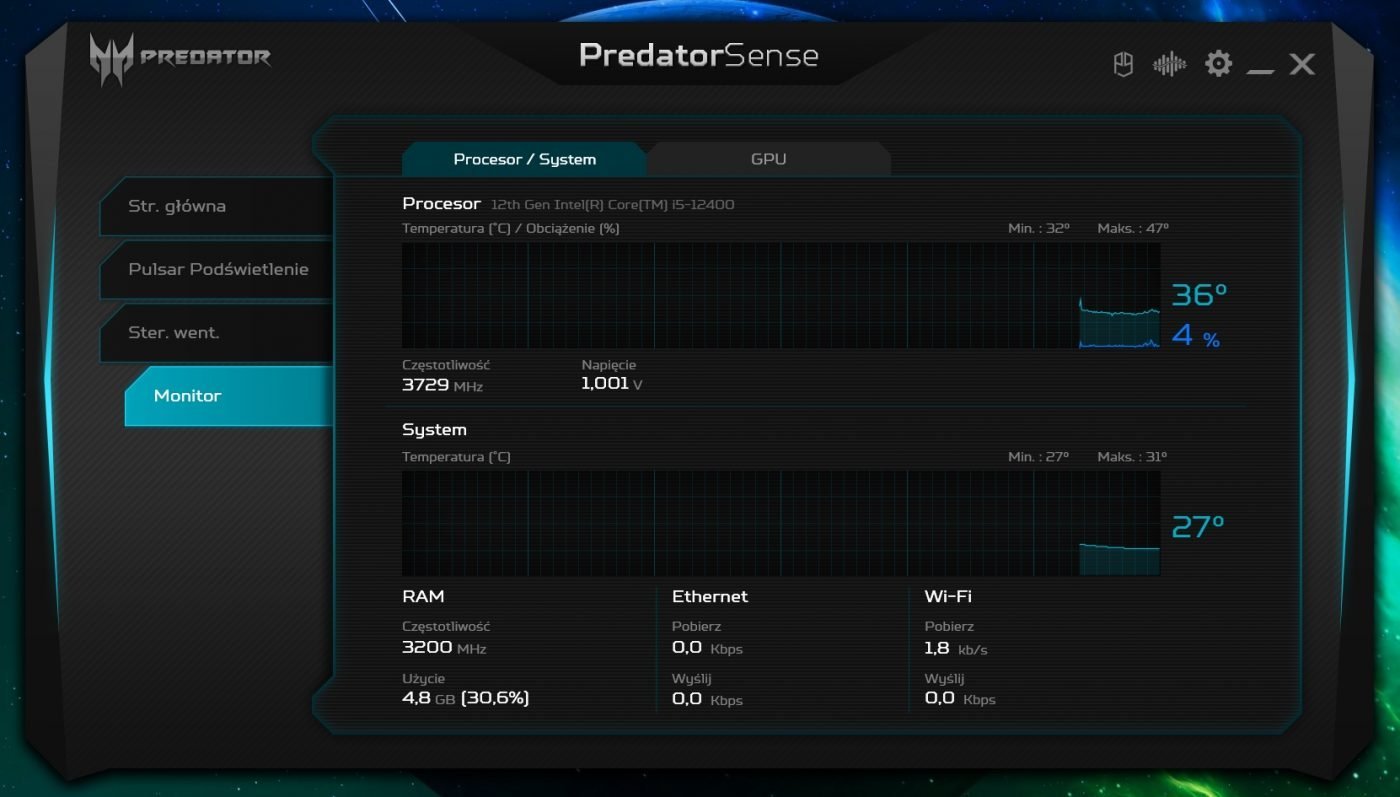Click the 27° system temperature reading

click(x=1198, y=526)
